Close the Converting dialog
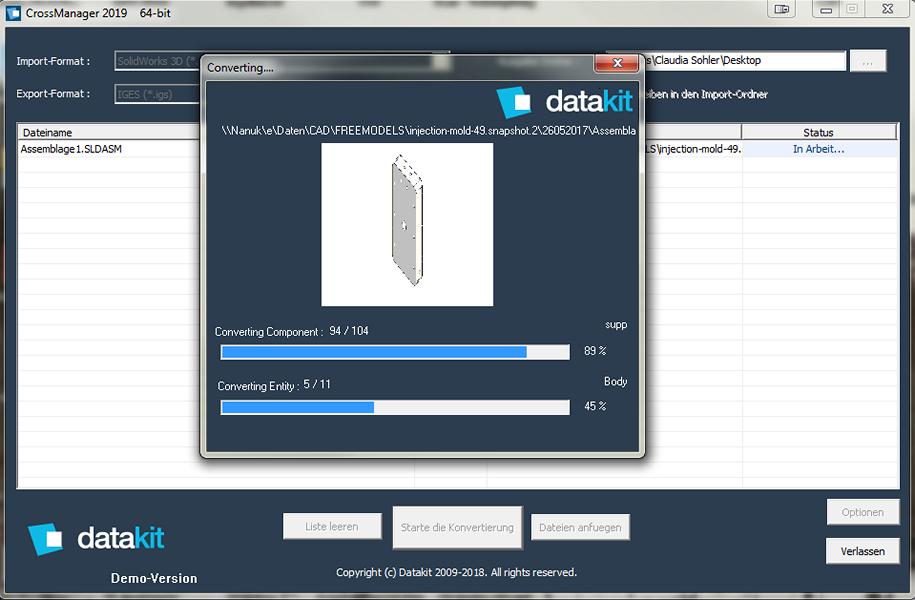 pyautogui.click(x=617, y=63)
